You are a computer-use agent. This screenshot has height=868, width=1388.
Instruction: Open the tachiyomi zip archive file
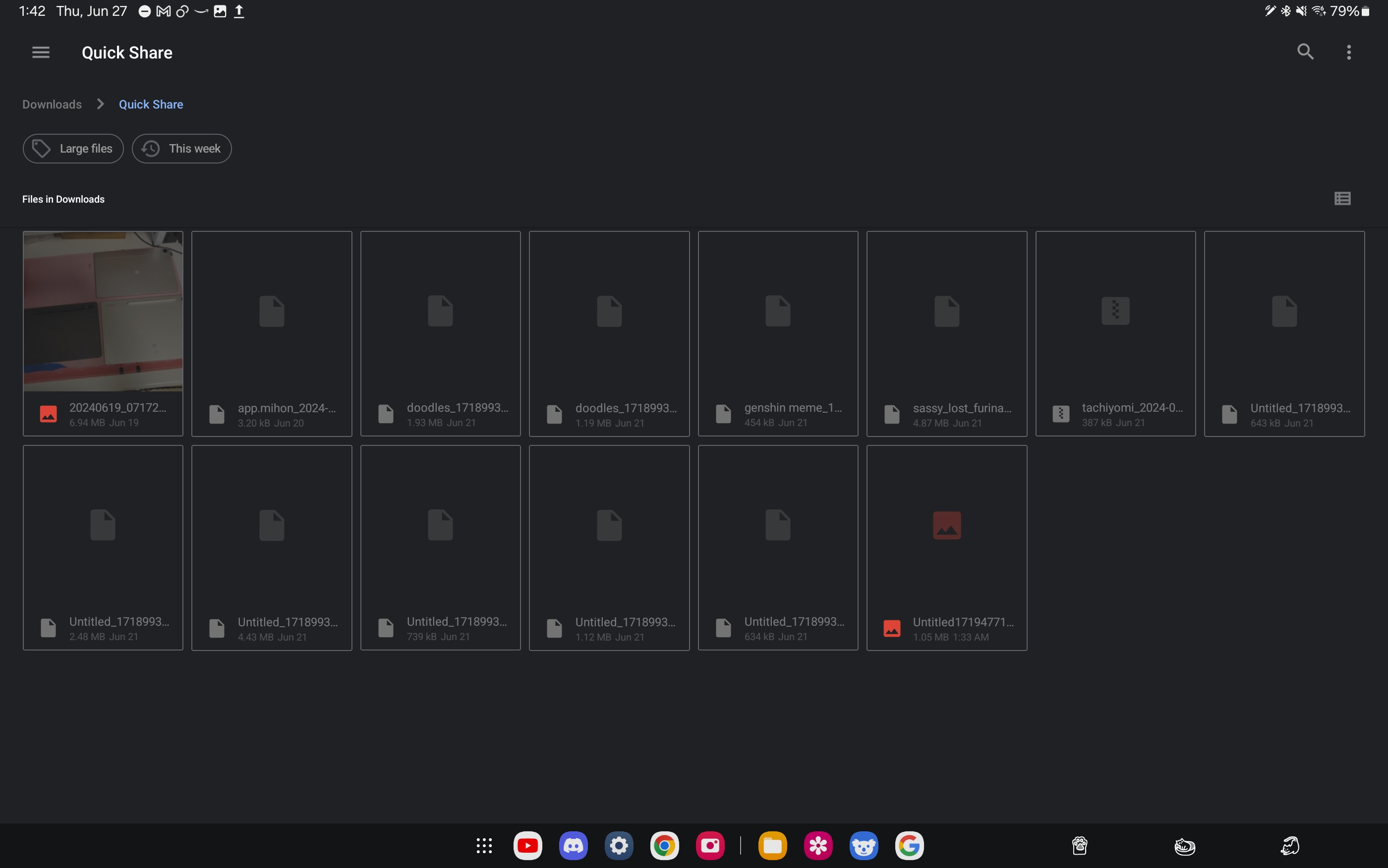1115,333
